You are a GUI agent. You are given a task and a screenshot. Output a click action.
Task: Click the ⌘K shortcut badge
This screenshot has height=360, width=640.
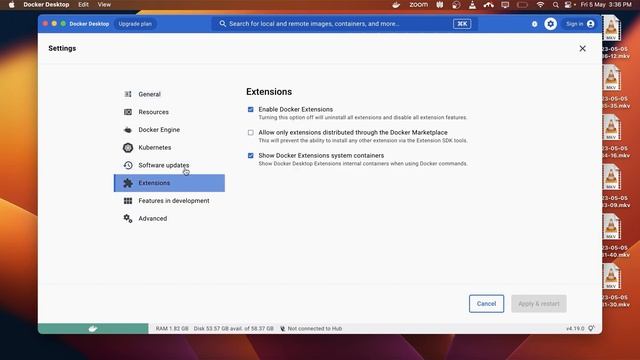point(462,24)
